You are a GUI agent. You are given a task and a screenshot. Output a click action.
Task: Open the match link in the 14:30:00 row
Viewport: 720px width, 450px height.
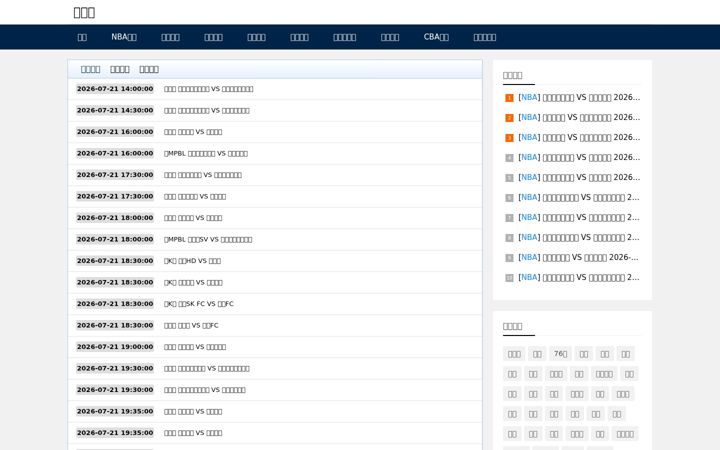point(207,111)
